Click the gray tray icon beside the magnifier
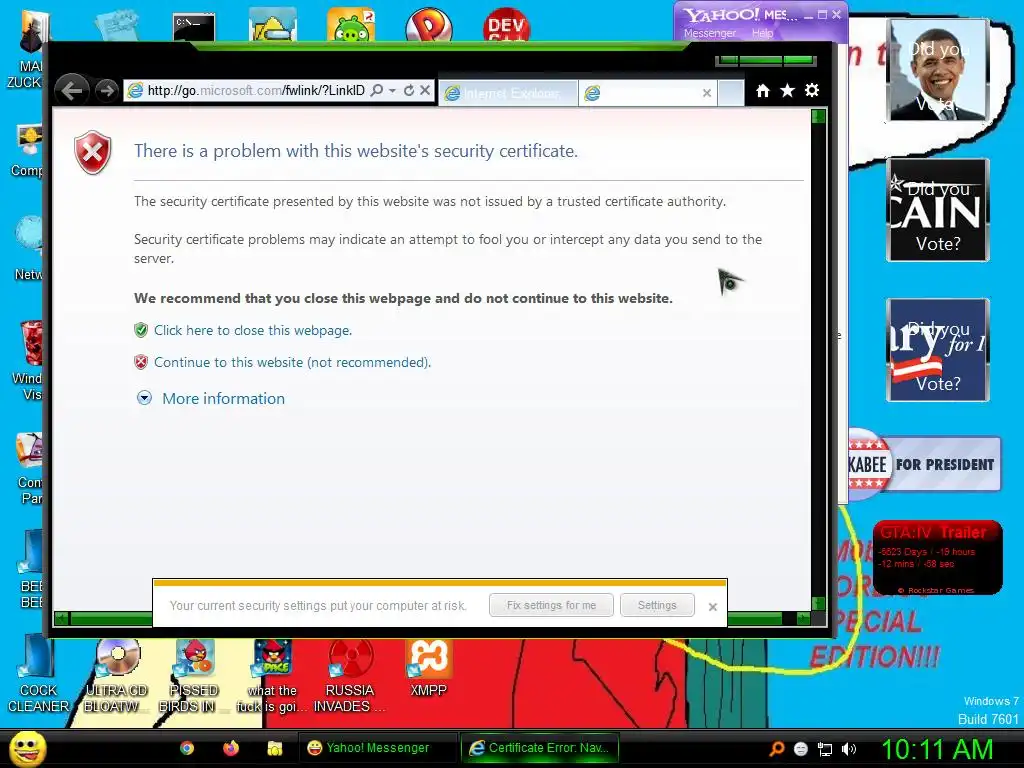 [801, 749]
